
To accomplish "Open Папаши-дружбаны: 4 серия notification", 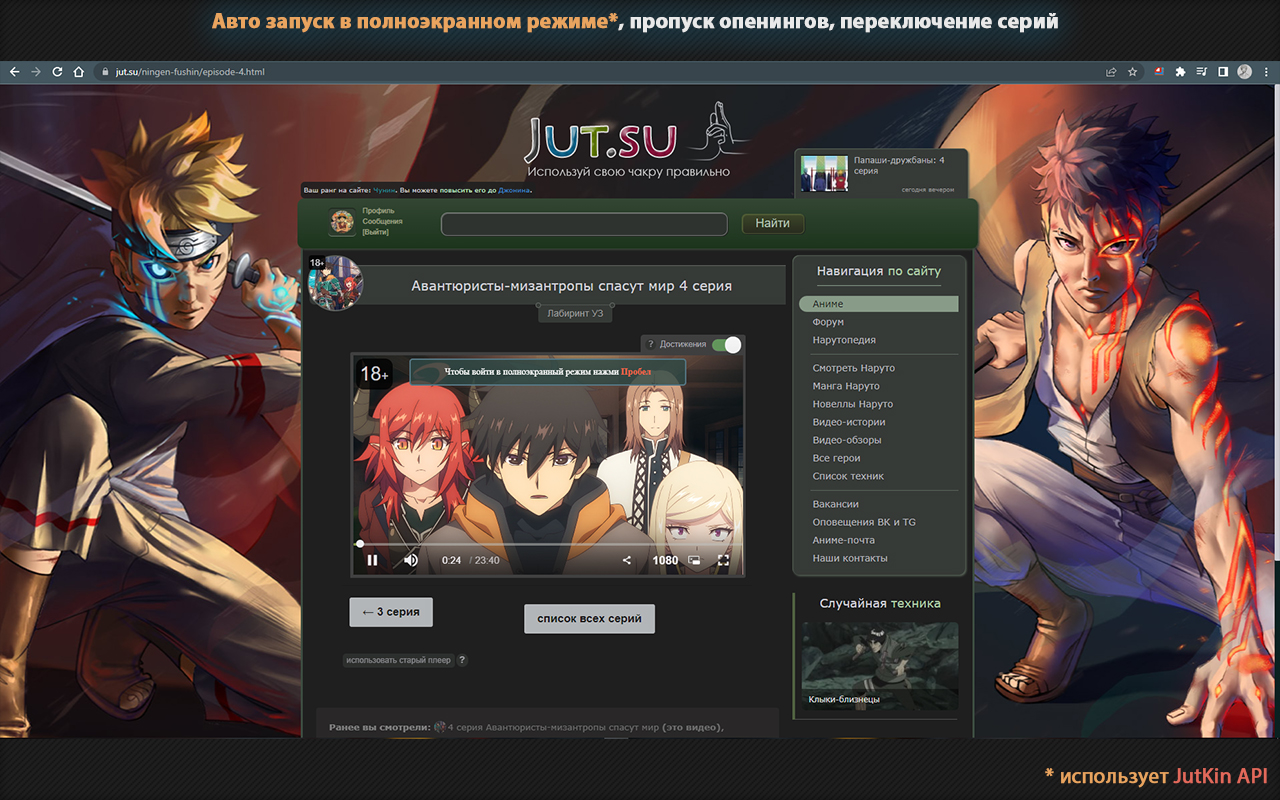I will 899,165.
